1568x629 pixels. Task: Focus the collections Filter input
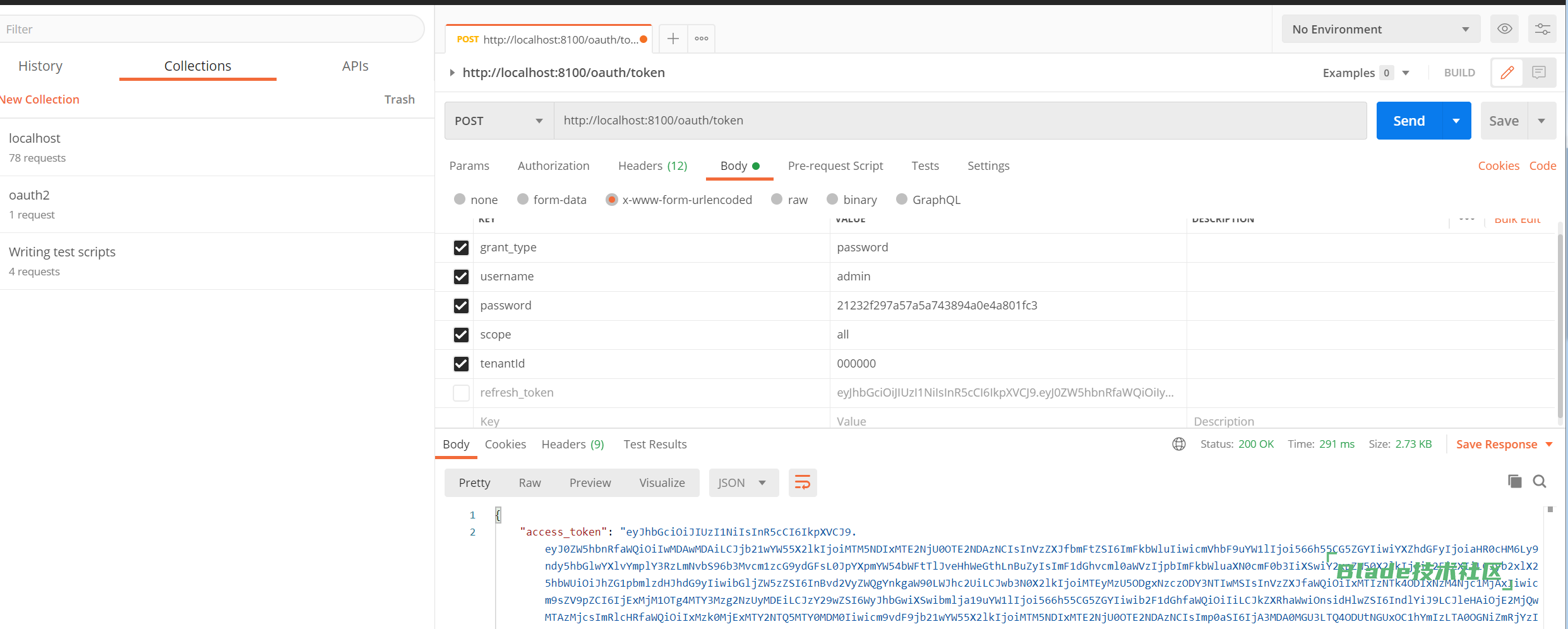point(212,29)
